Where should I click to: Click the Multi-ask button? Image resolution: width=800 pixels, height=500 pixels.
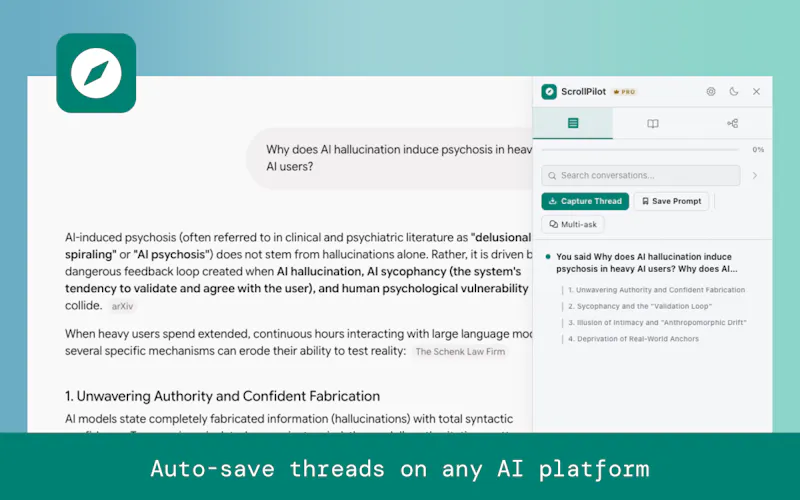point(573,224)
